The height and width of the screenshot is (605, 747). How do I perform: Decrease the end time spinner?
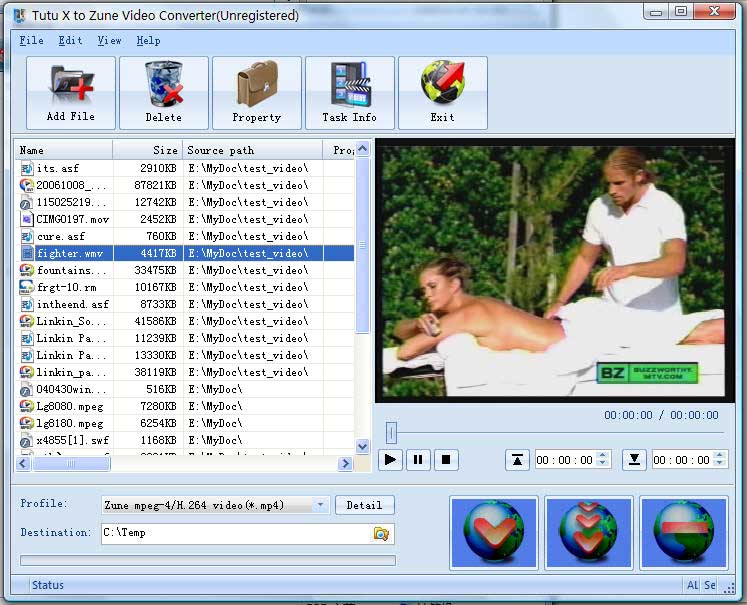coord(720,464)
